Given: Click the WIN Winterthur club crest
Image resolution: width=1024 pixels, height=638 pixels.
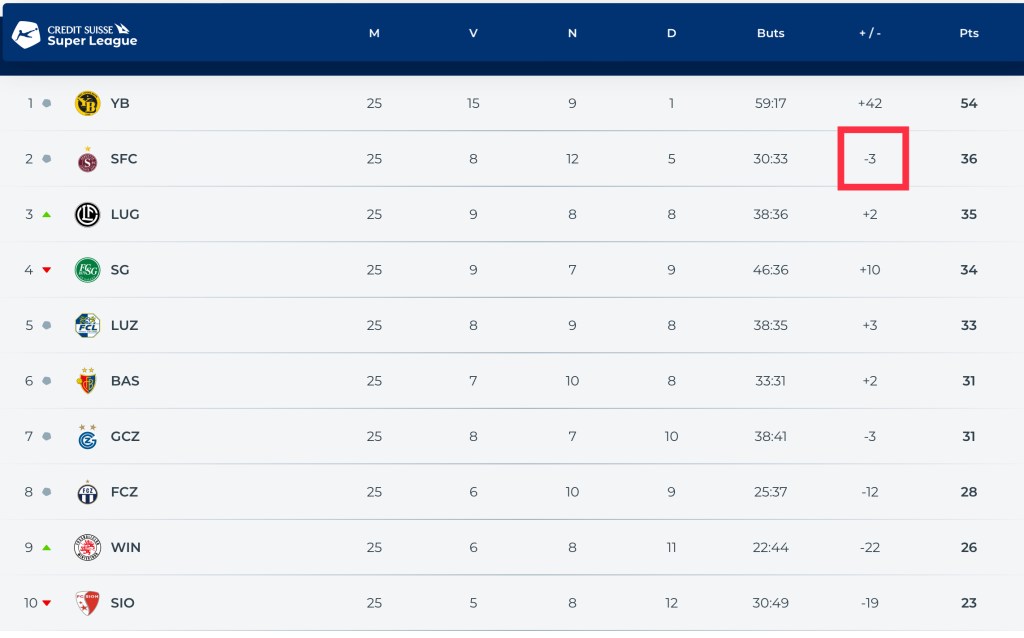Looking at the screenshot, I should pos(88,547).
